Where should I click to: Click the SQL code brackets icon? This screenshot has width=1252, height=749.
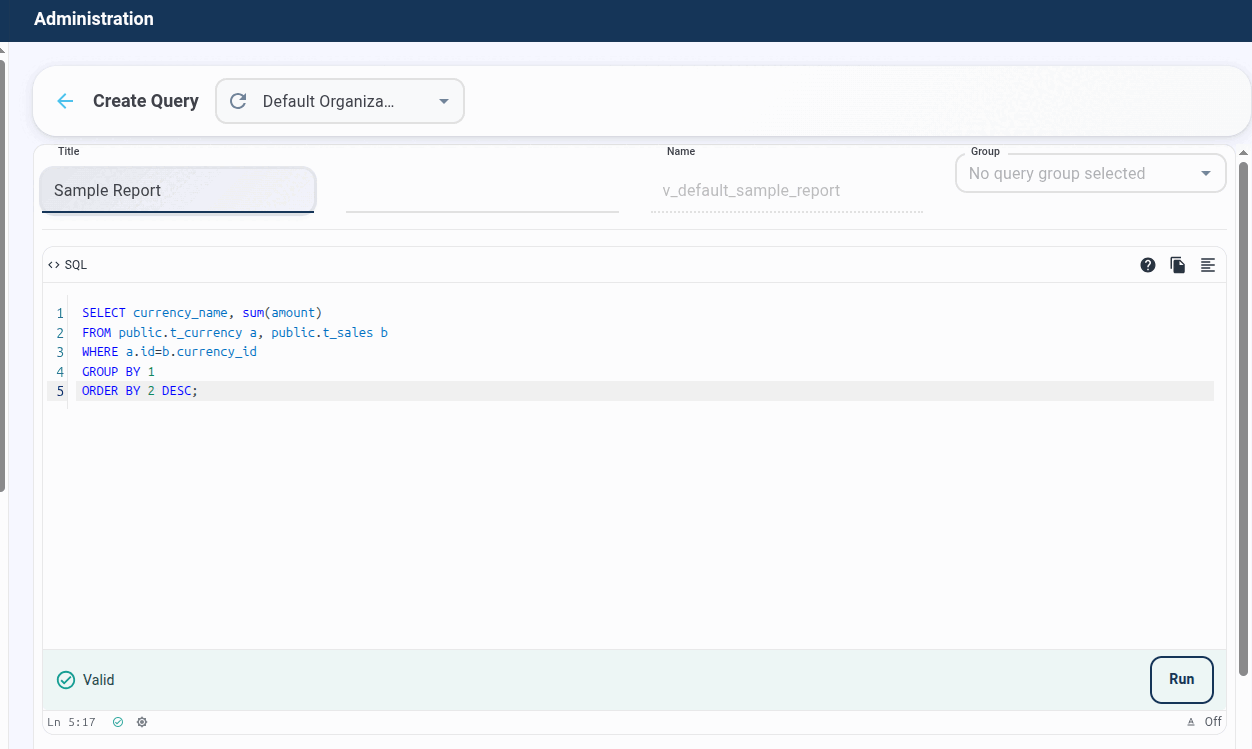[54, 265]
